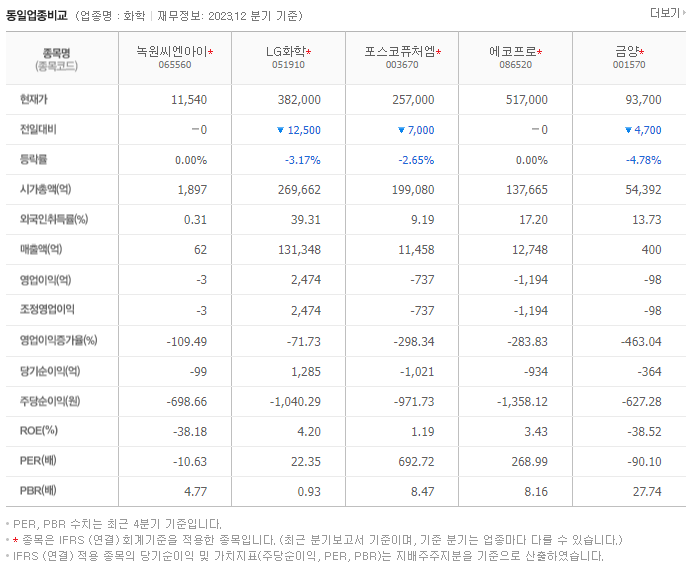Click 에코프로 current price 517,000
The width and height of the screenshot is (692, 571).
527,100
